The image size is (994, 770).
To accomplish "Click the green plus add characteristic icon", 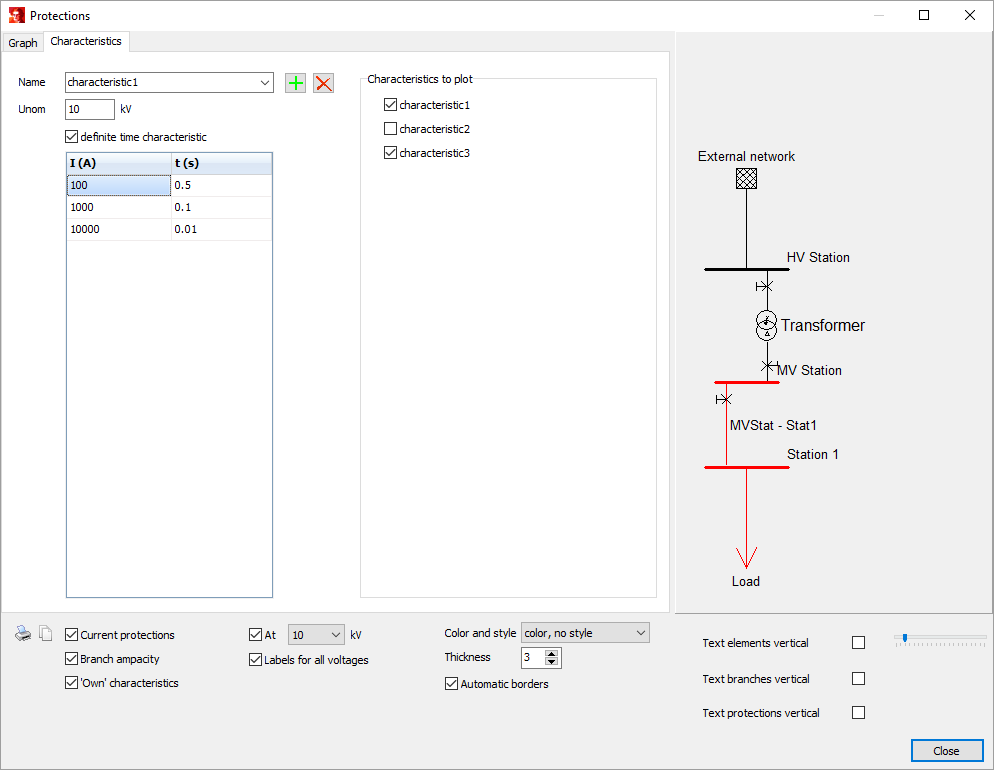I will click(x=296, y=83).
